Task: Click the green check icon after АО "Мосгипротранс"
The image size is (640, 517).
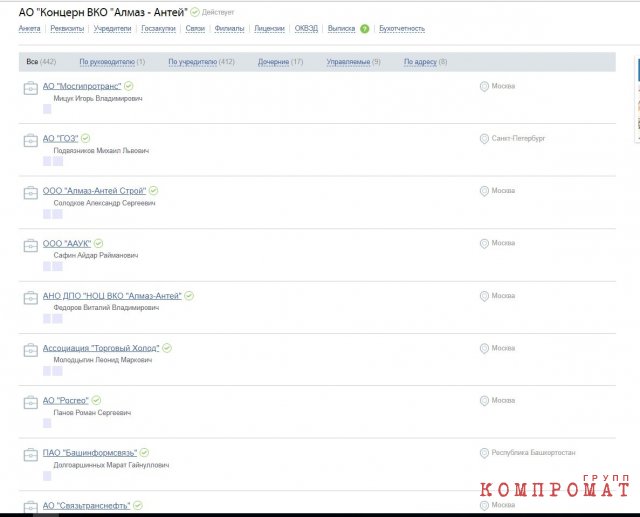Action: (x=129, y=86)
